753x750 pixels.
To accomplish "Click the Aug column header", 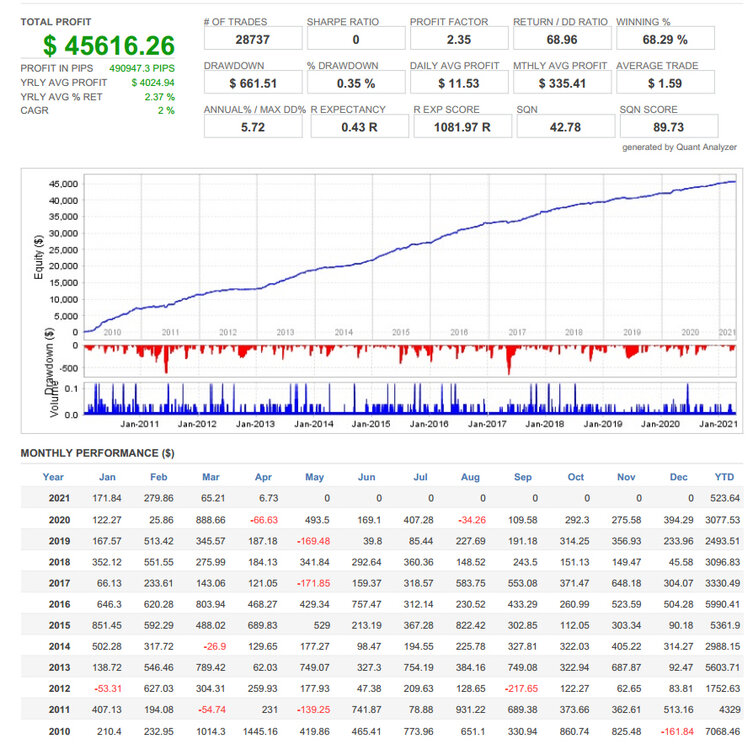I will click(470, 477).
